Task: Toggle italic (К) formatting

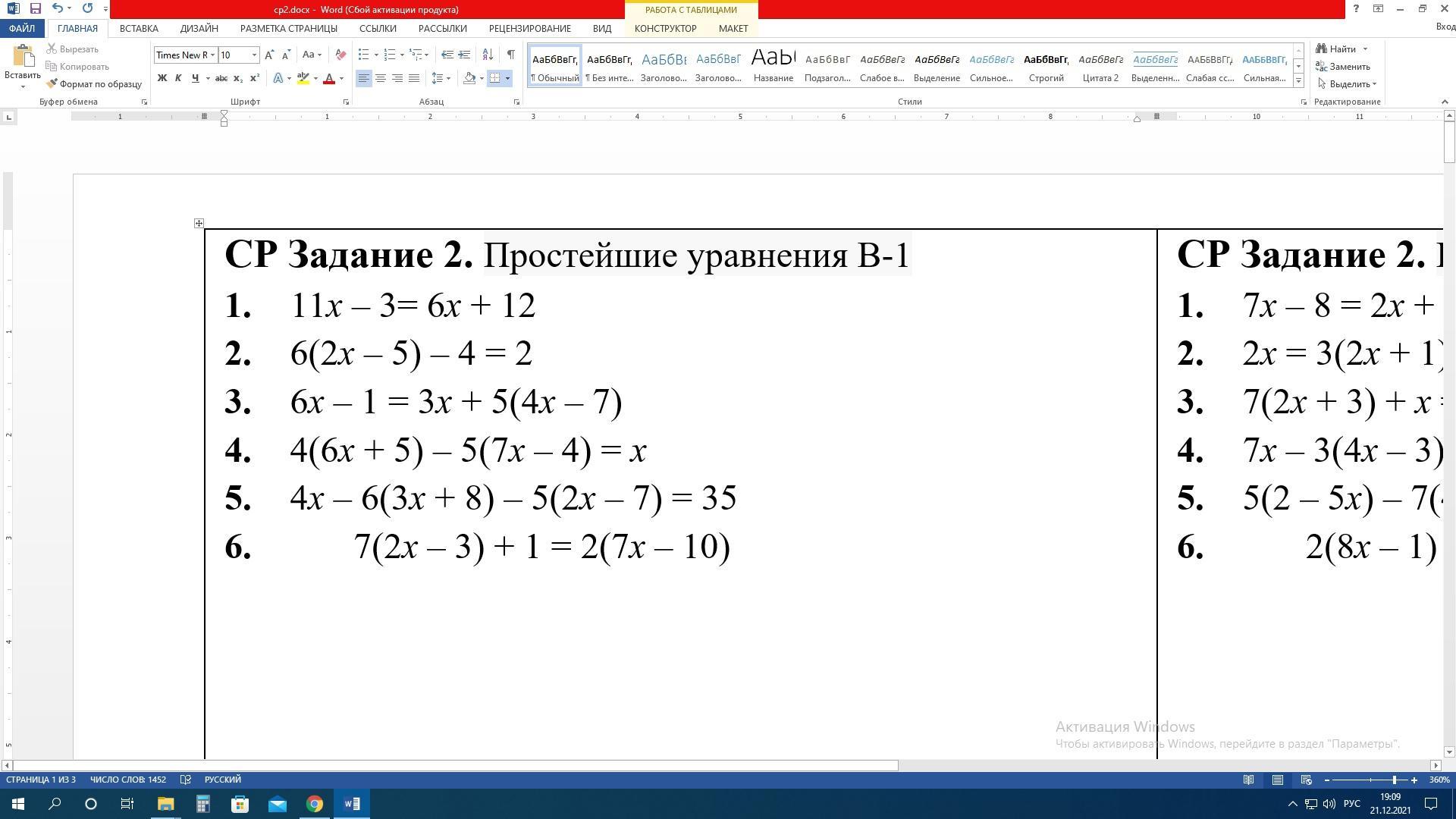Action: click(178, 78)
